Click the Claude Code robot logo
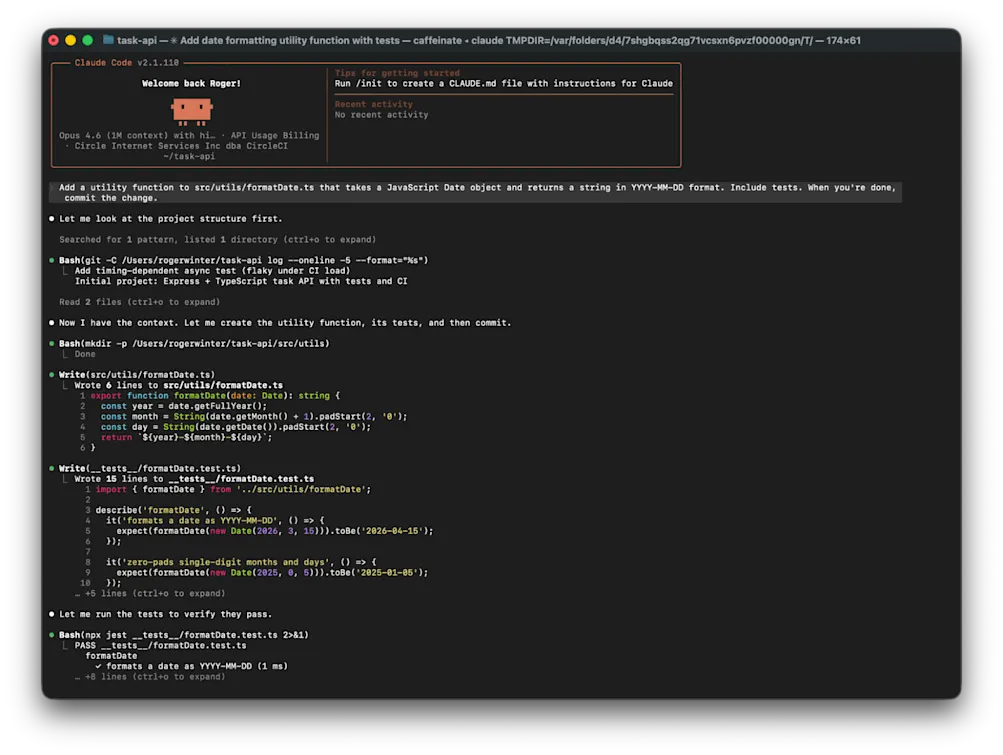The width and height of the screenshot is (1003, 755). point(191,108)
